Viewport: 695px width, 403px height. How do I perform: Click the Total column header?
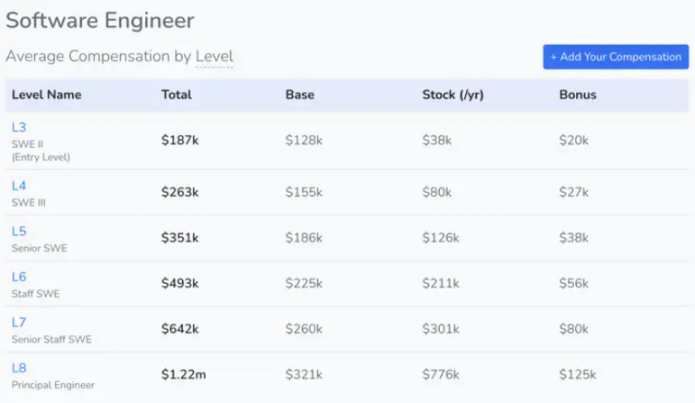pyautogui.click(x=176, y=94)
